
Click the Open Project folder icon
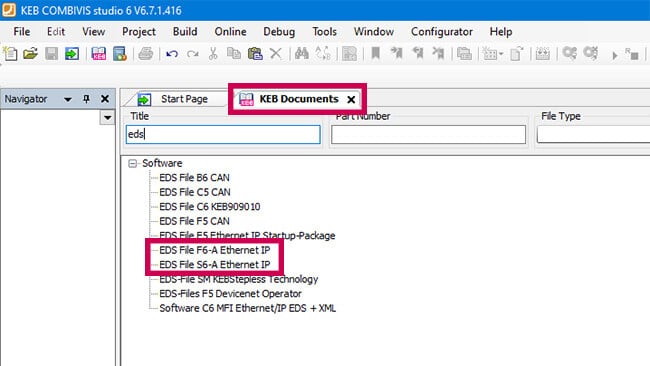pos(30,54)
